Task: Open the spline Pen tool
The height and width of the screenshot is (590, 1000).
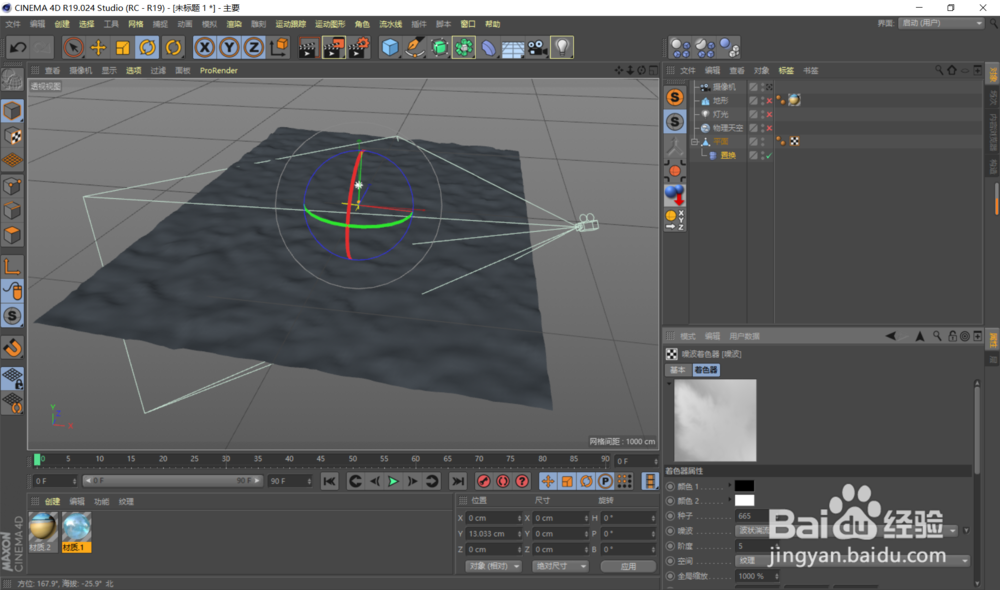Action: tap(415, 47)
